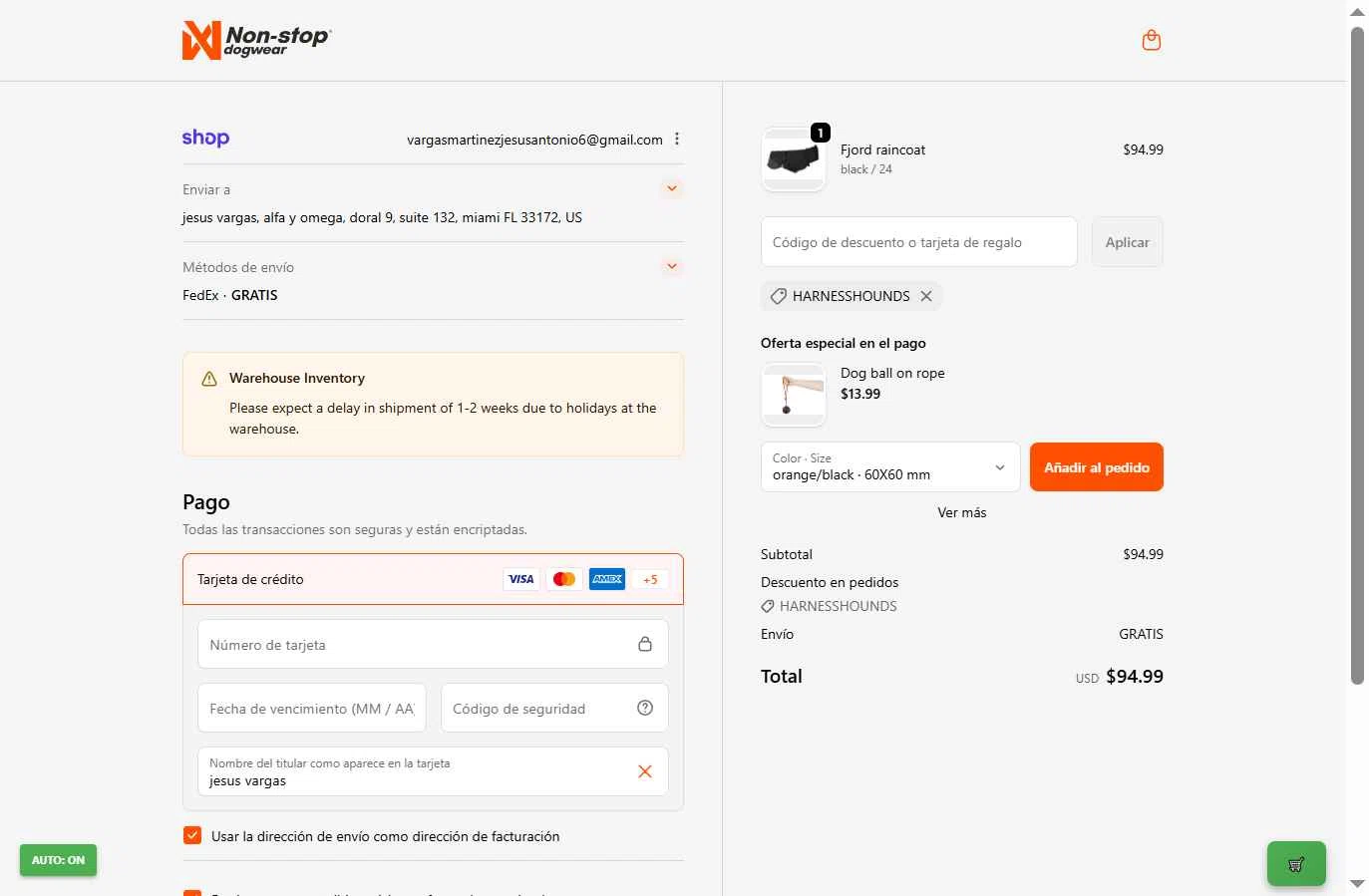Click the Shop Pay logo
1369x896 pixels.
(205, 138)
